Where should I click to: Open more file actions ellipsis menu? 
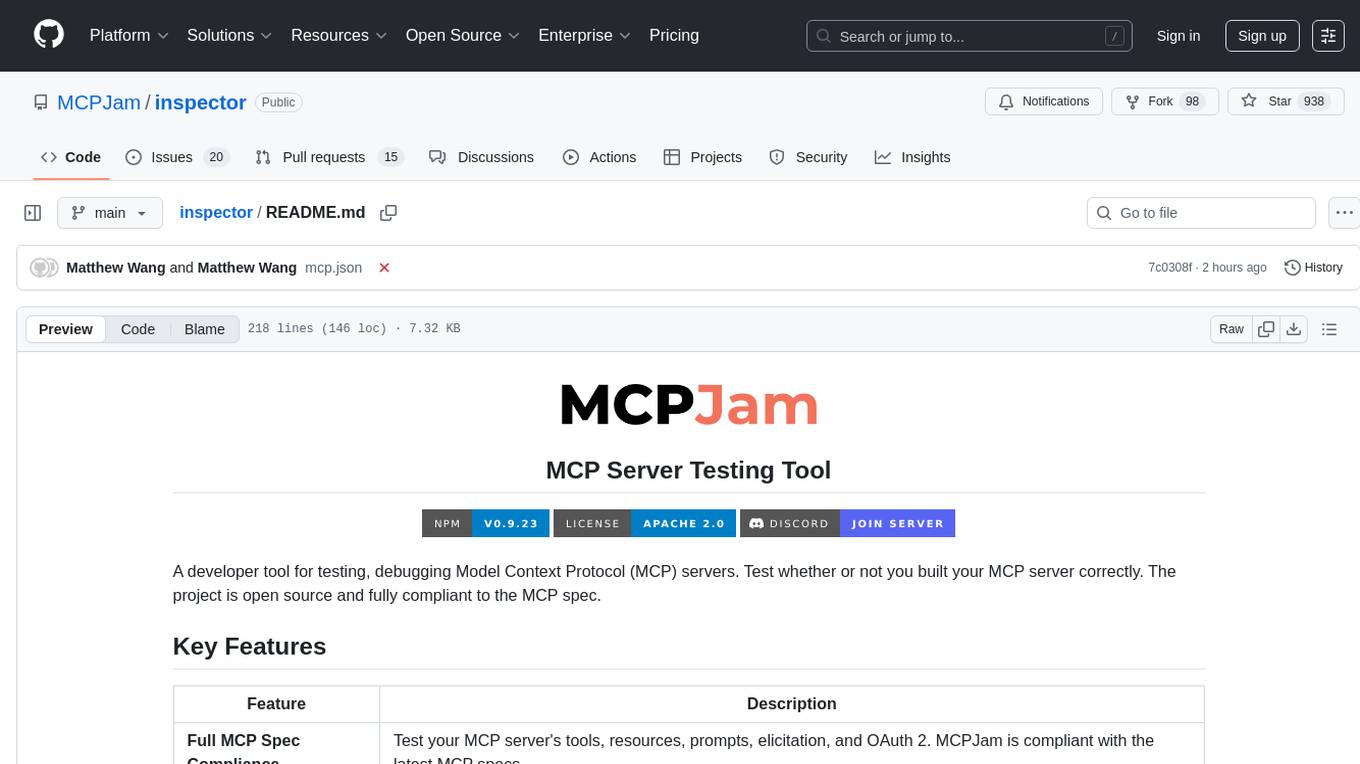click(x=1344, y=213)
